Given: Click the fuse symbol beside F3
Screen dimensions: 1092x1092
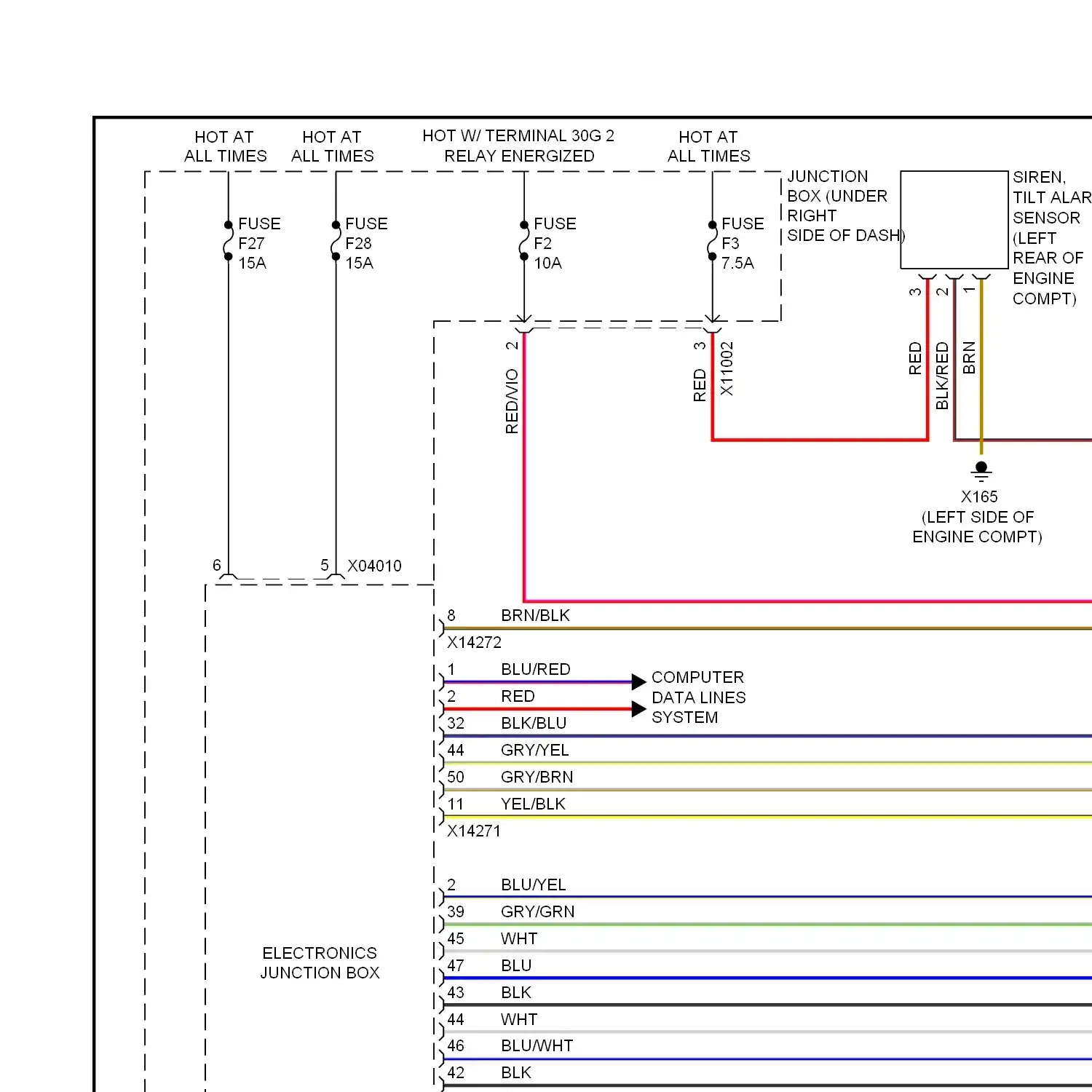Looking at the screenshot, I should [712, 240].
